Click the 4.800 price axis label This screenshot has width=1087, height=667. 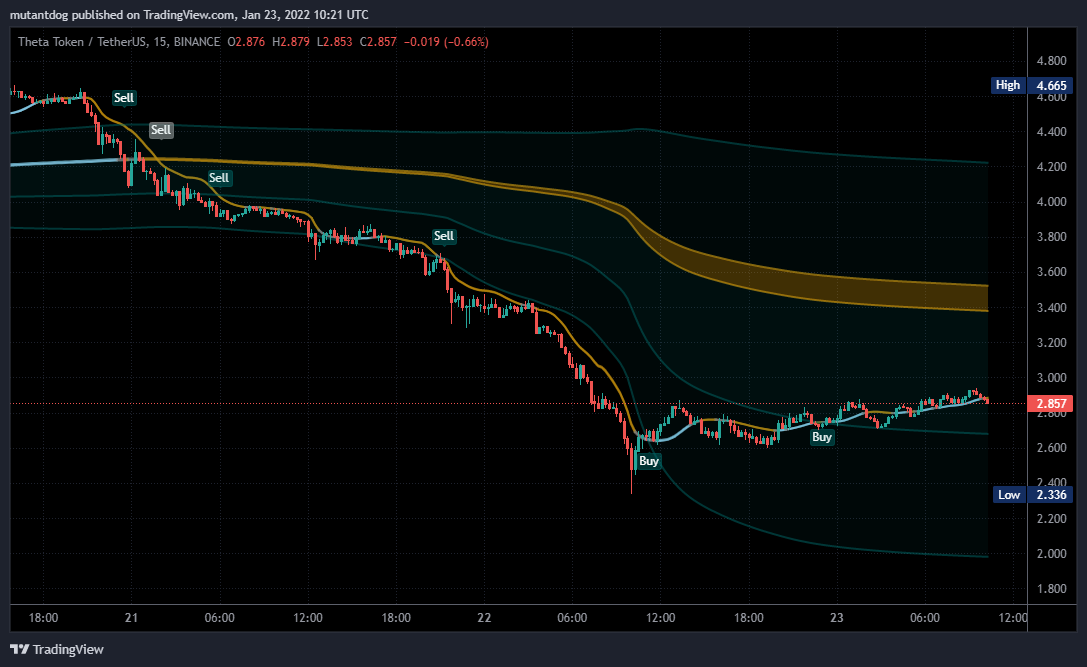[x=1051, y=61]
